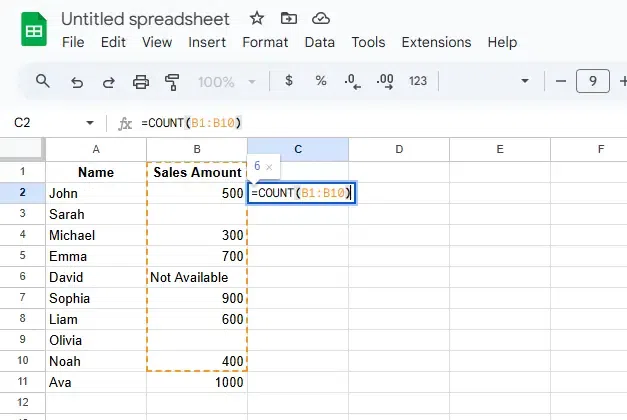Open the name box dropdown arrow

pyautogui.click(x=90, y=123)
